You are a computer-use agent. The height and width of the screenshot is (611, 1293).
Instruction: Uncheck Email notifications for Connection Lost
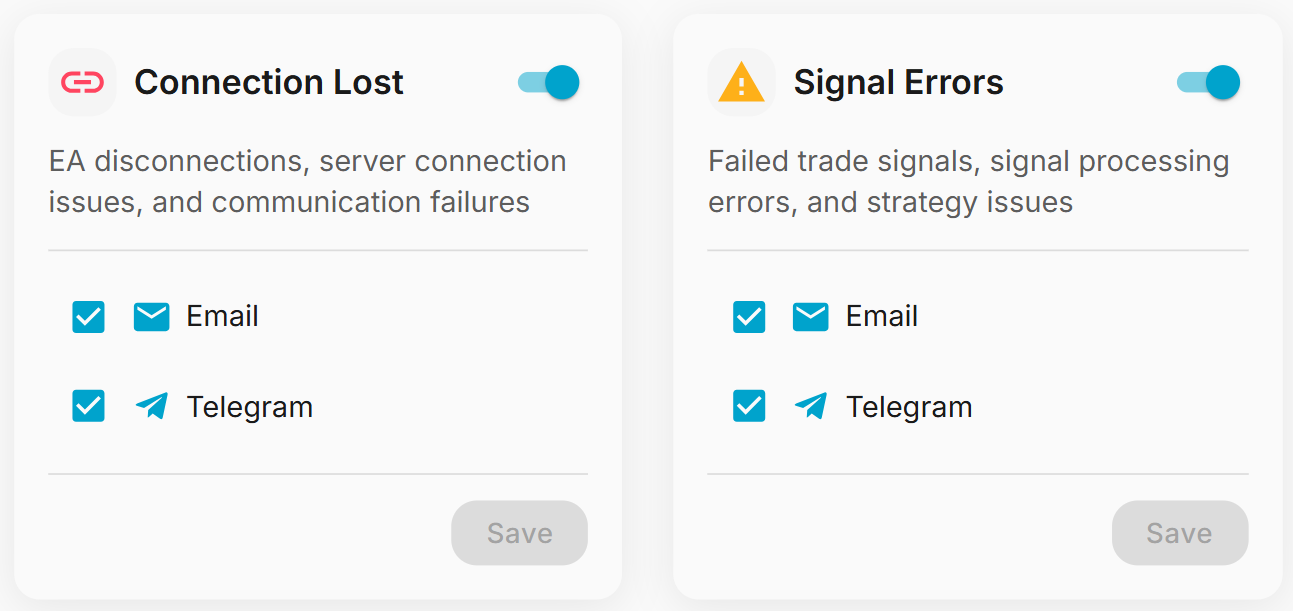(88, 316)
